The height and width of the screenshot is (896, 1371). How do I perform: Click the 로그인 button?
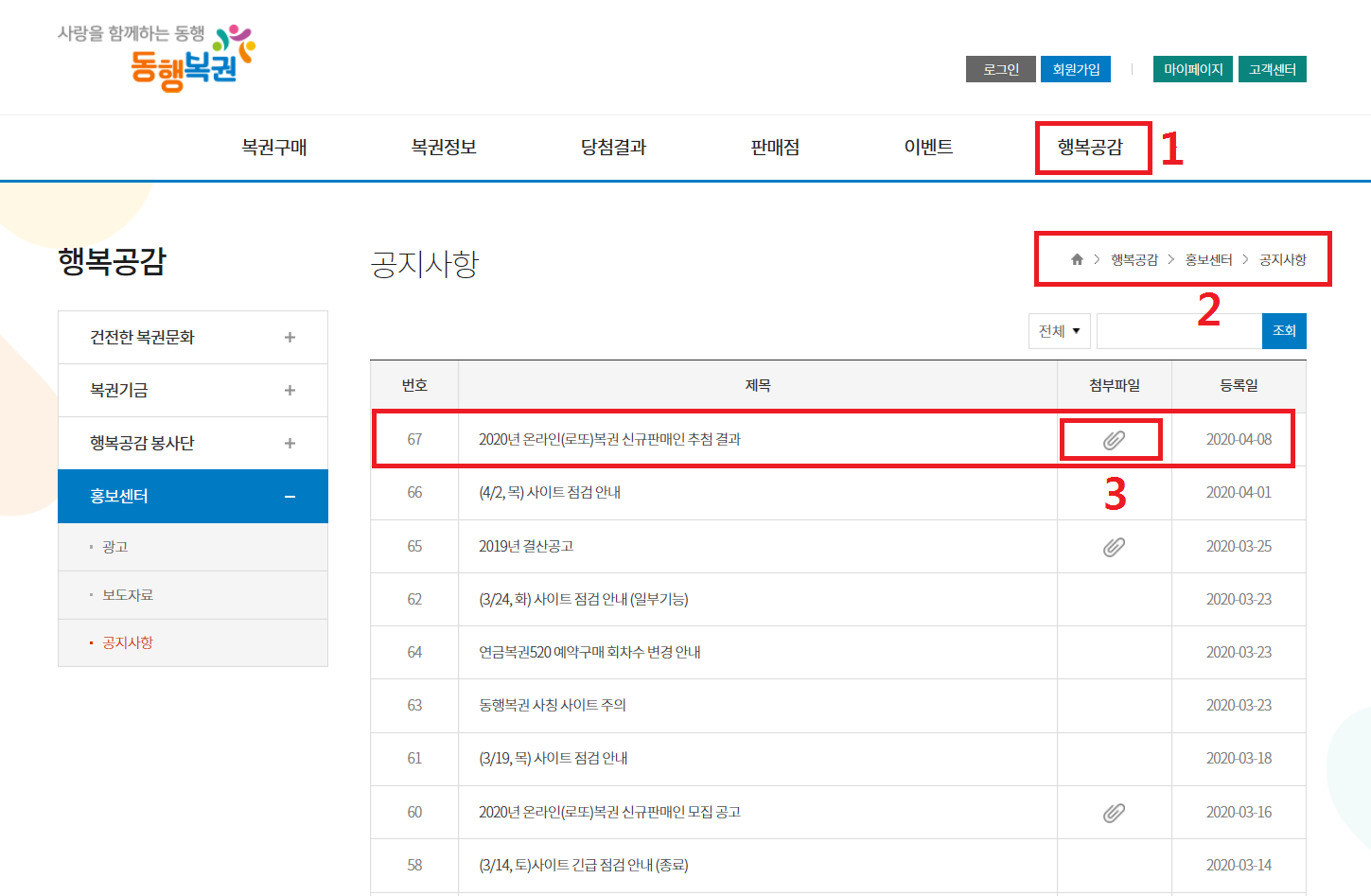click(1001, 69)
